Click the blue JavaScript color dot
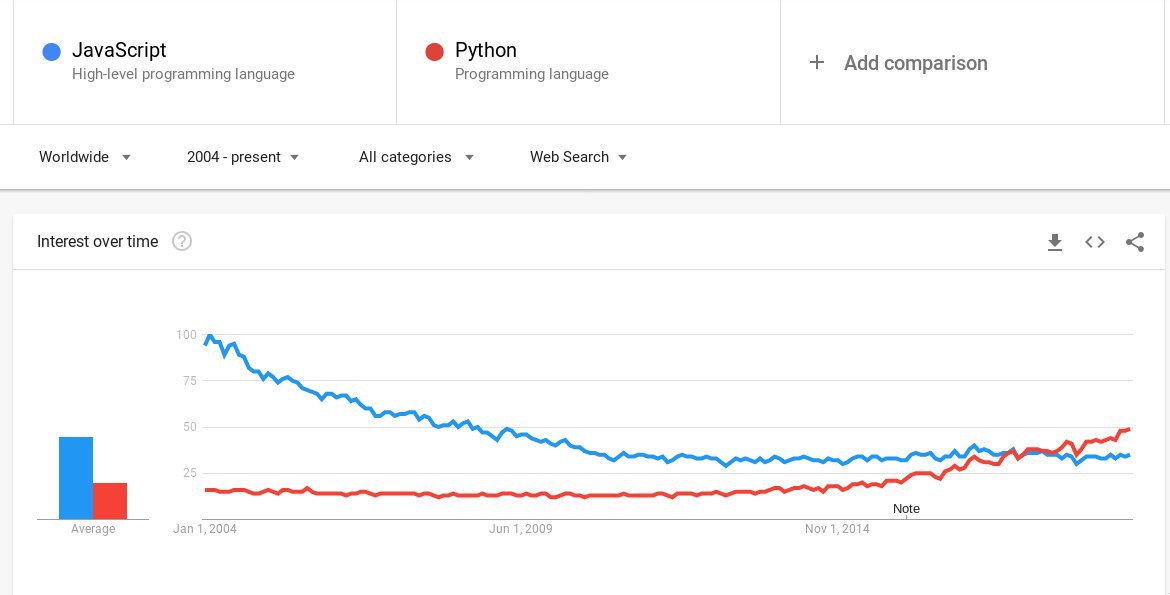The height and width of the screenshot is (595, 1170). (52, 52)
